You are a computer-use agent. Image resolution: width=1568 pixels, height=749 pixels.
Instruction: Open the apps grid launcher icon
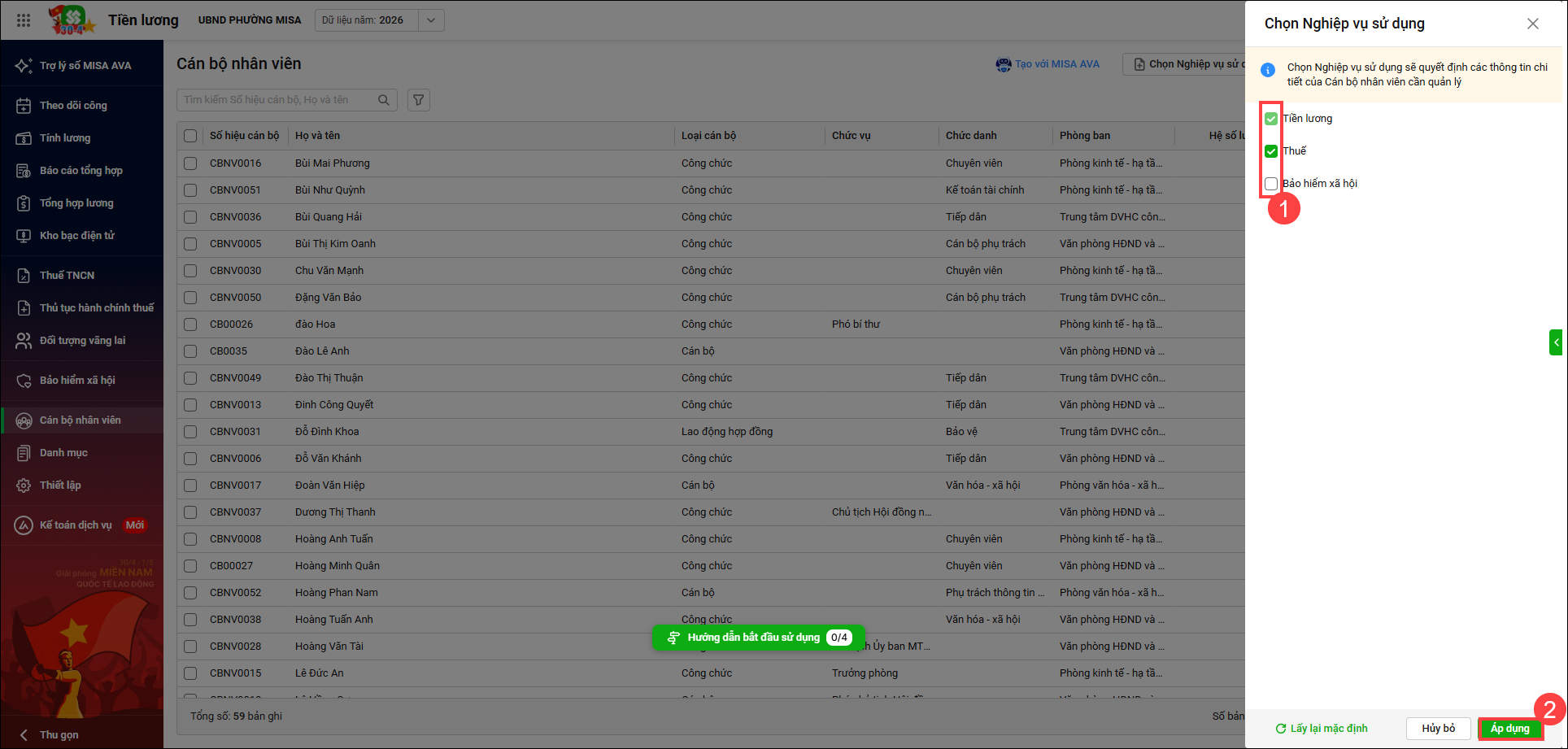(24, 20)
